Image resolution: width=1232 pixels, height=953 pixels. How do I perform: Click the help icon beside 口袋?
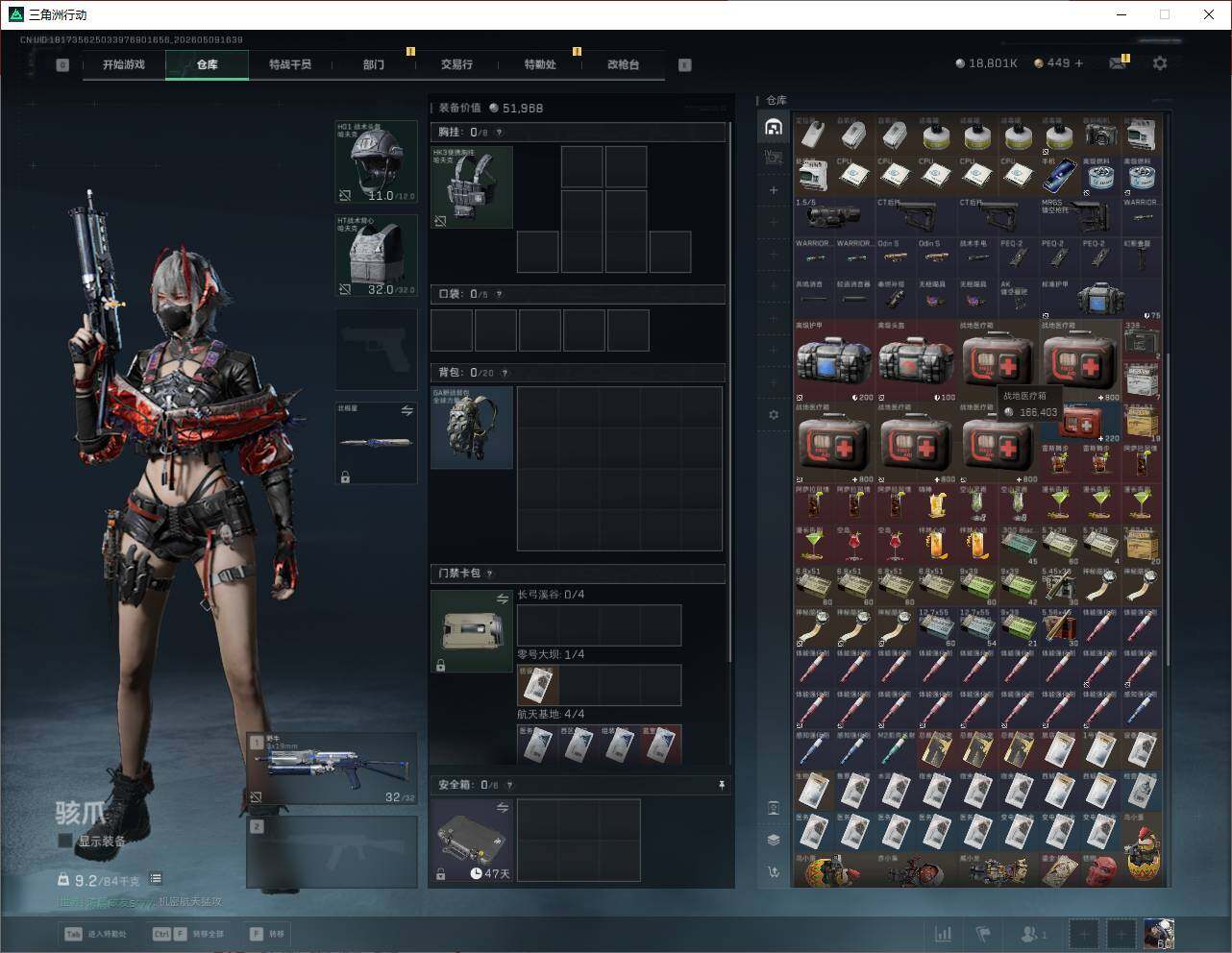pyautogui.click(x=498, y=294)
